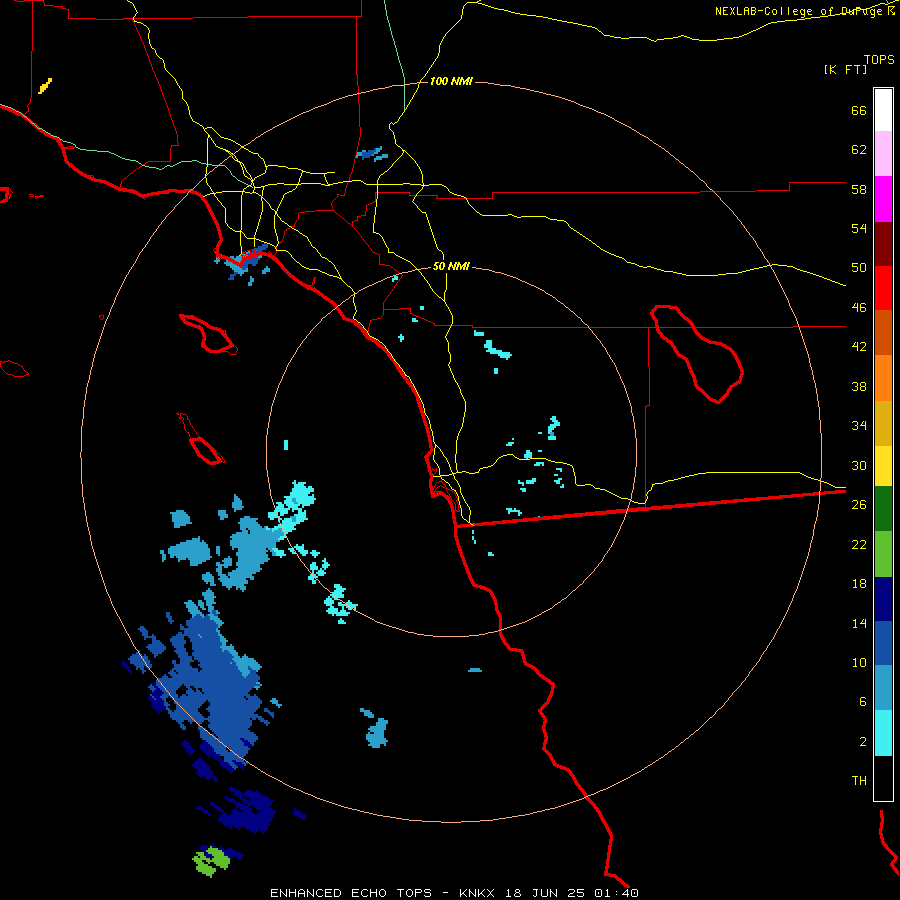900x900 pixels.
Task: Click the Salton Sea outline on map
Action: pos(696,354)
